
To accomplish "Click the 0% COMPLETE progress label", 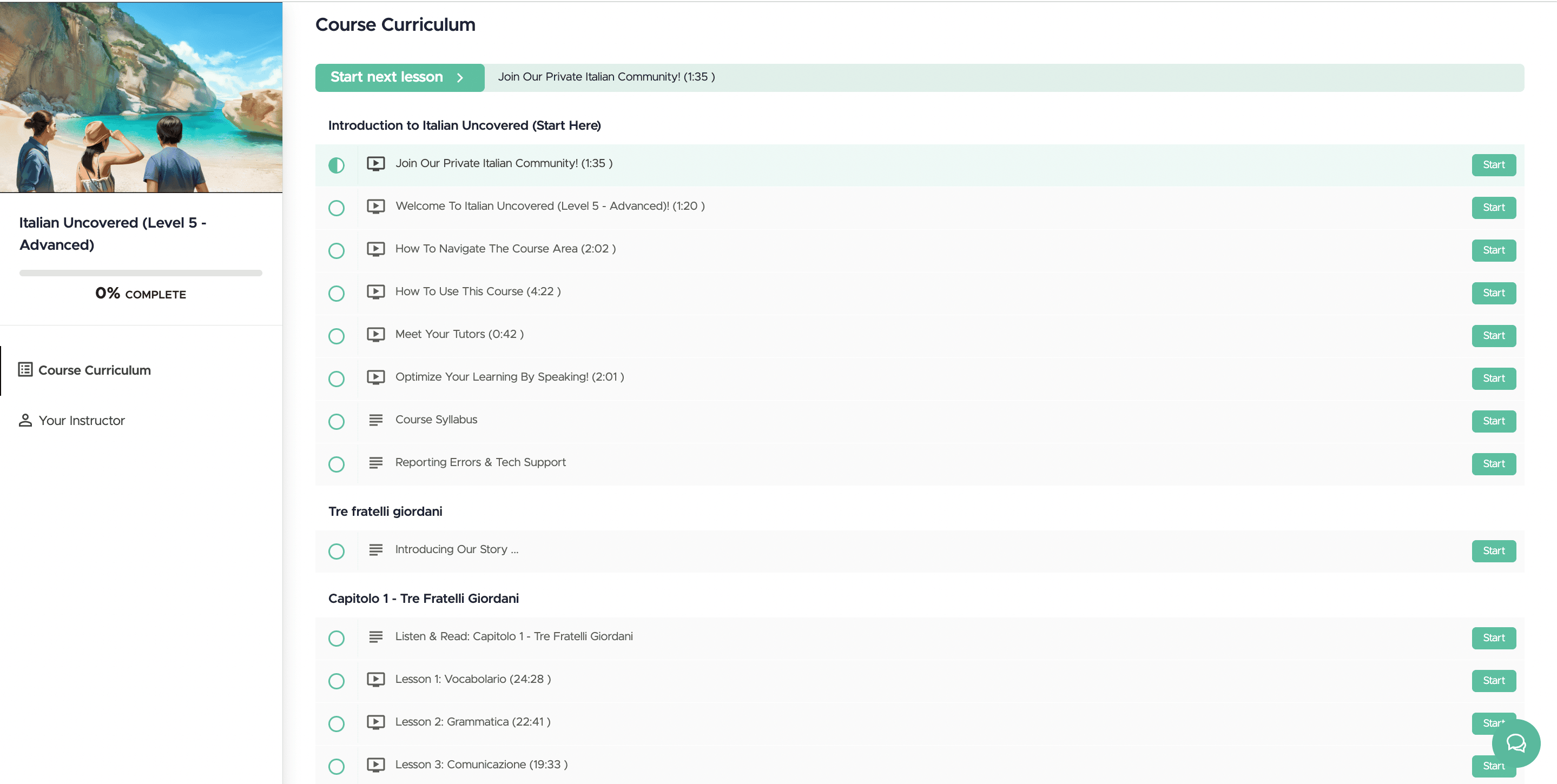I will coord(141,294).
